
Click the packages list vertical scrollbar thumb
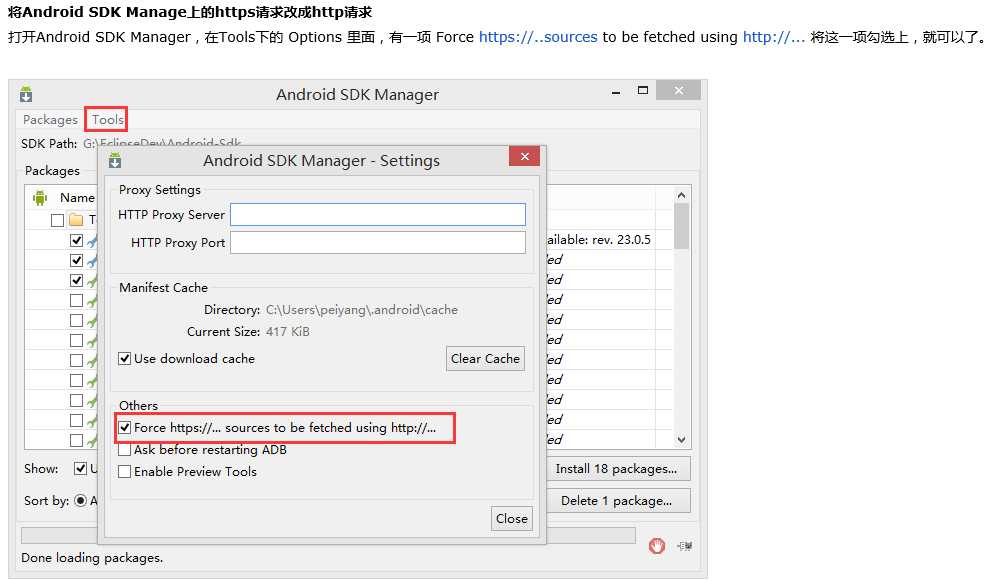pos(681,226)
